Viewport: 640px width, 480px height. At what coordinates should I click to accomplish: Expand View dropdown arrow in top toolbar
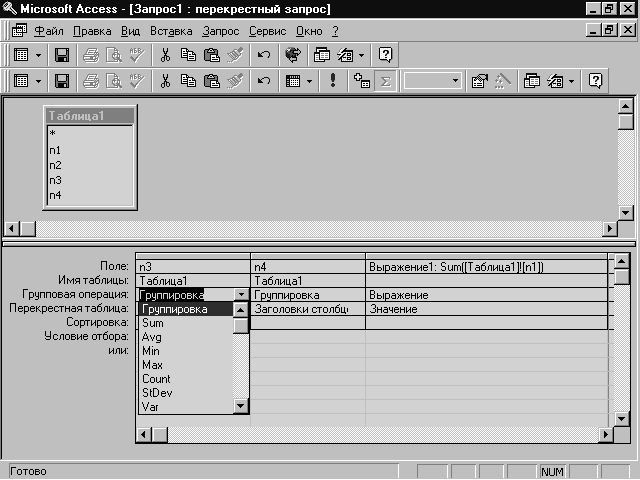click(38, 55)
